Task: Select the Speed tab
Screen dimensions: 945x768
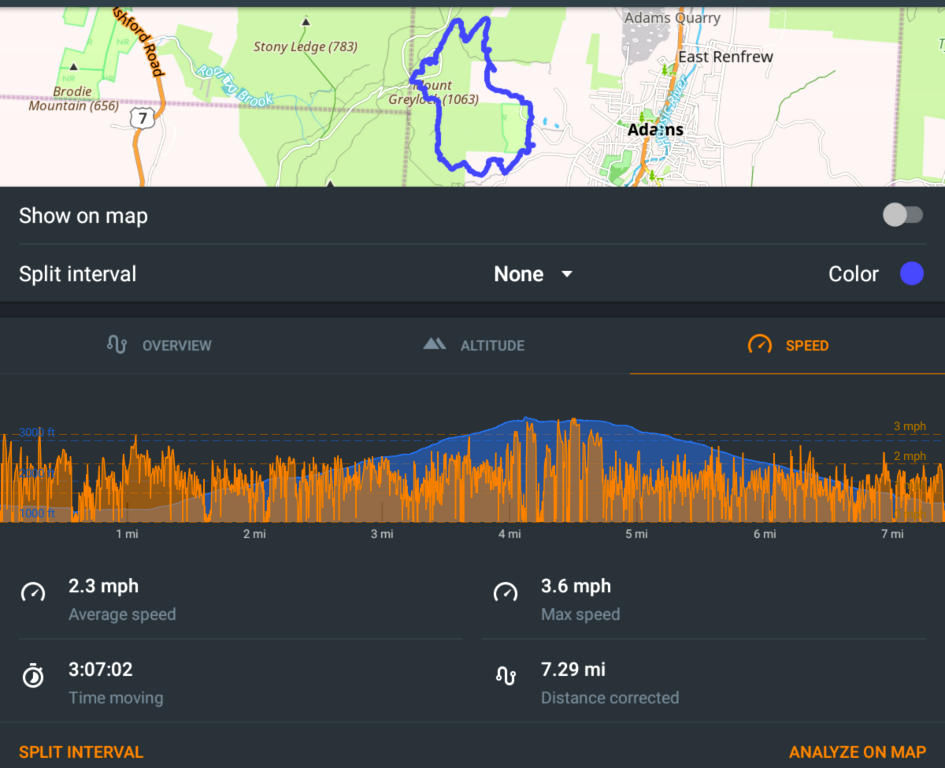Action: pos(787,345)
